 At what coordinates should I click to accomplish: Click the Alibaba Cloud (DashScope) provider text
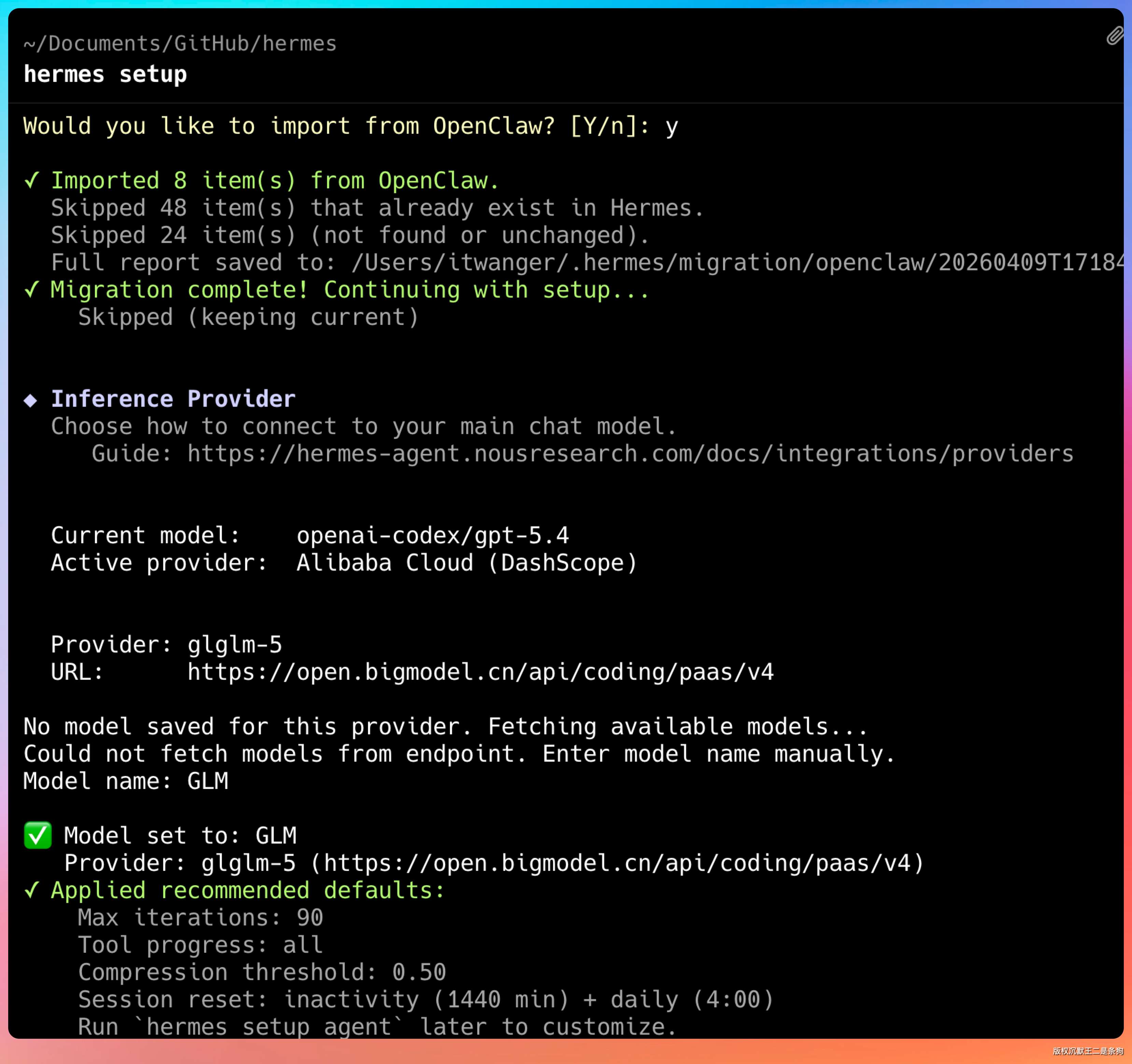pyautogui.click(x=466, y=563)
